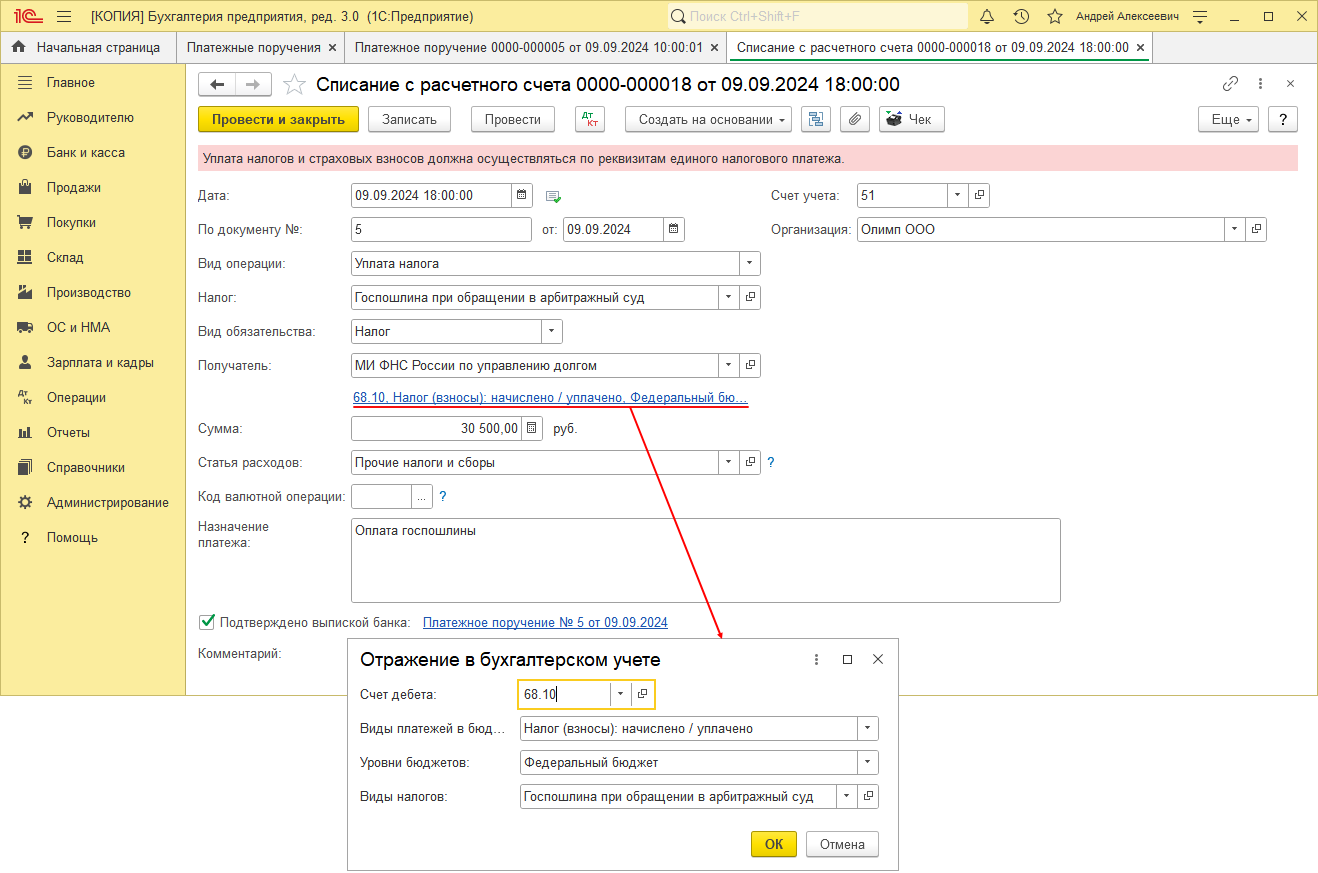Click the Чек button

(912, 119)
